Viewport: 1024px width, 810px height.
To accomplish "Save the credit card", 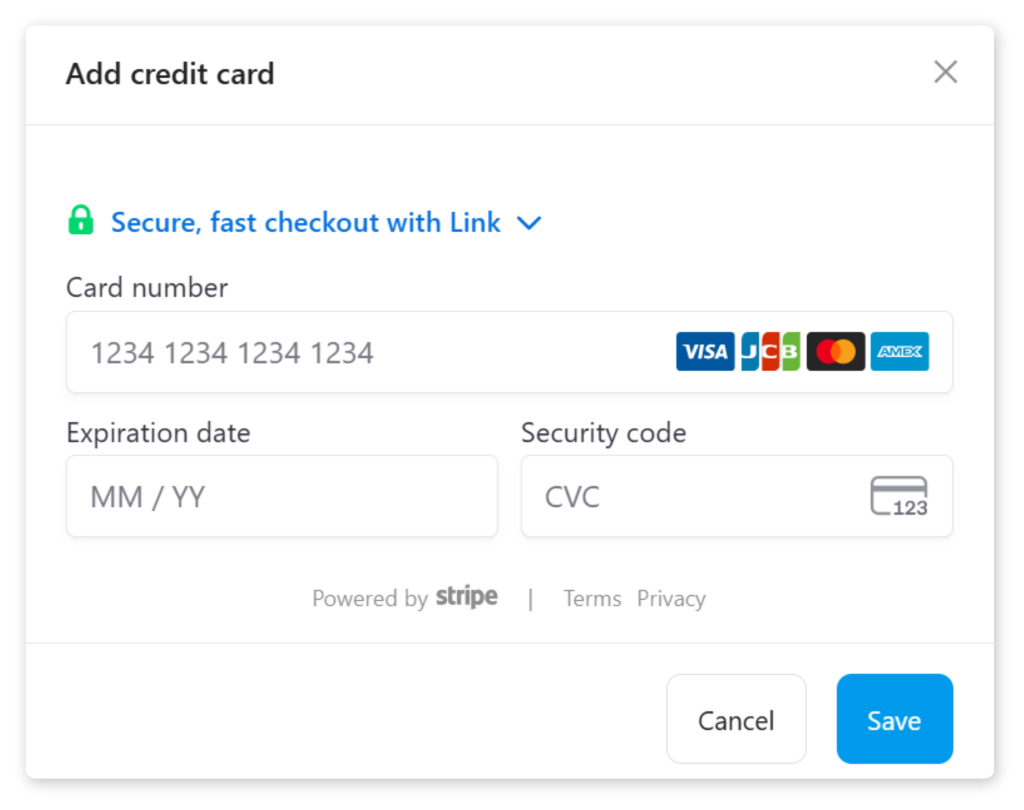I will (x=894, y=720).
